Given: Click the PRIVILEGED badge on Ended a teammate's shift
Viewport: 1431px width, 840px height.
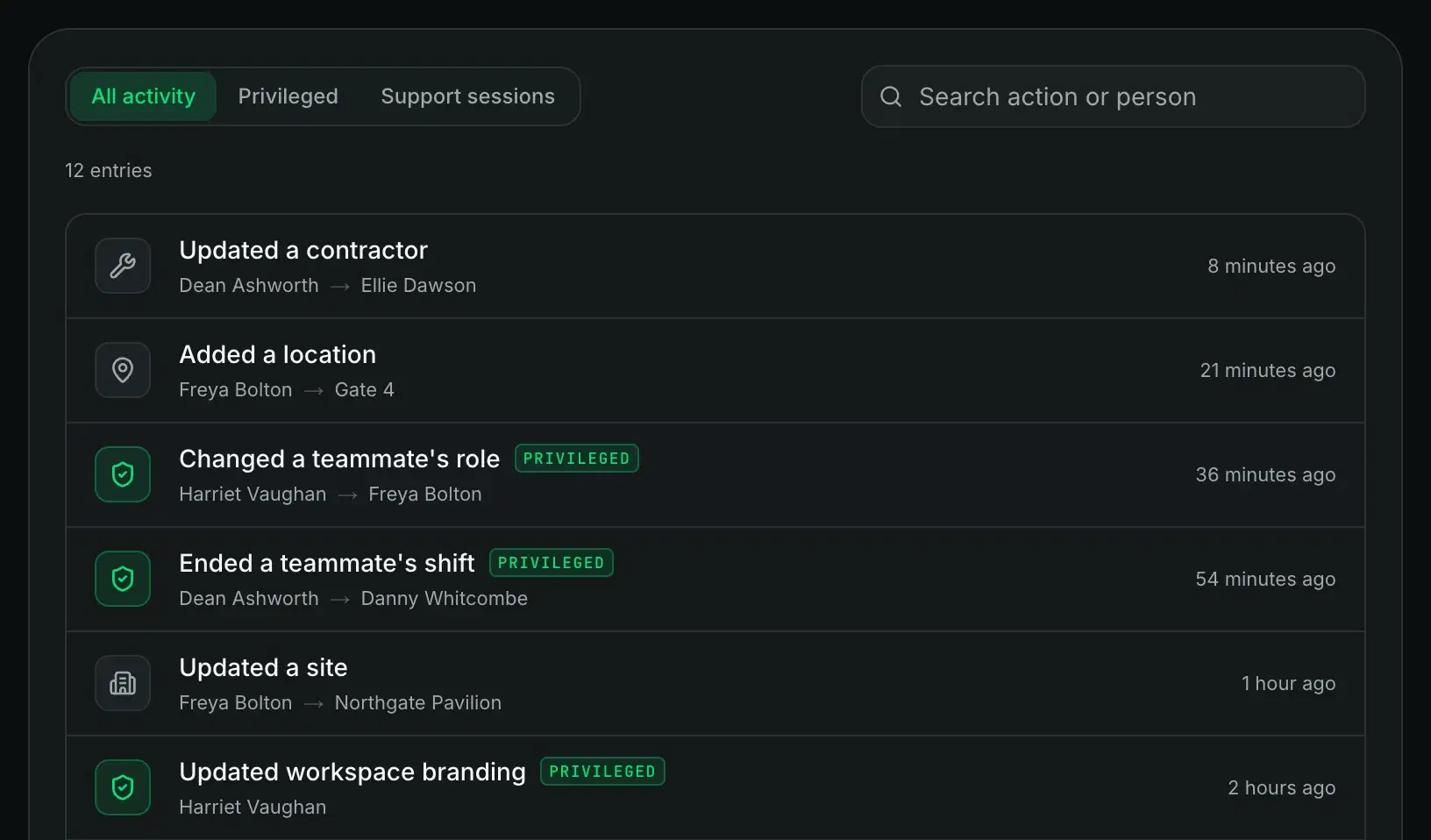Looking at the screenshot, I should tap(551, 563).
